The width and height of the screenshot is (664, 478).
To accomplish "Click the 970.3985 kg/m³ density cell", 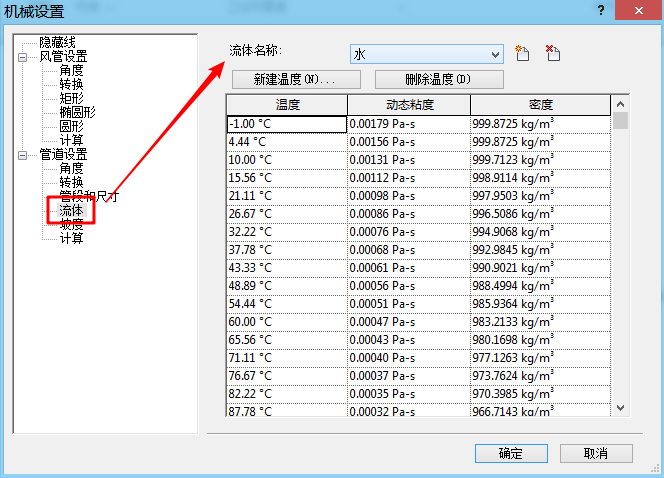I will click(540, 394).
